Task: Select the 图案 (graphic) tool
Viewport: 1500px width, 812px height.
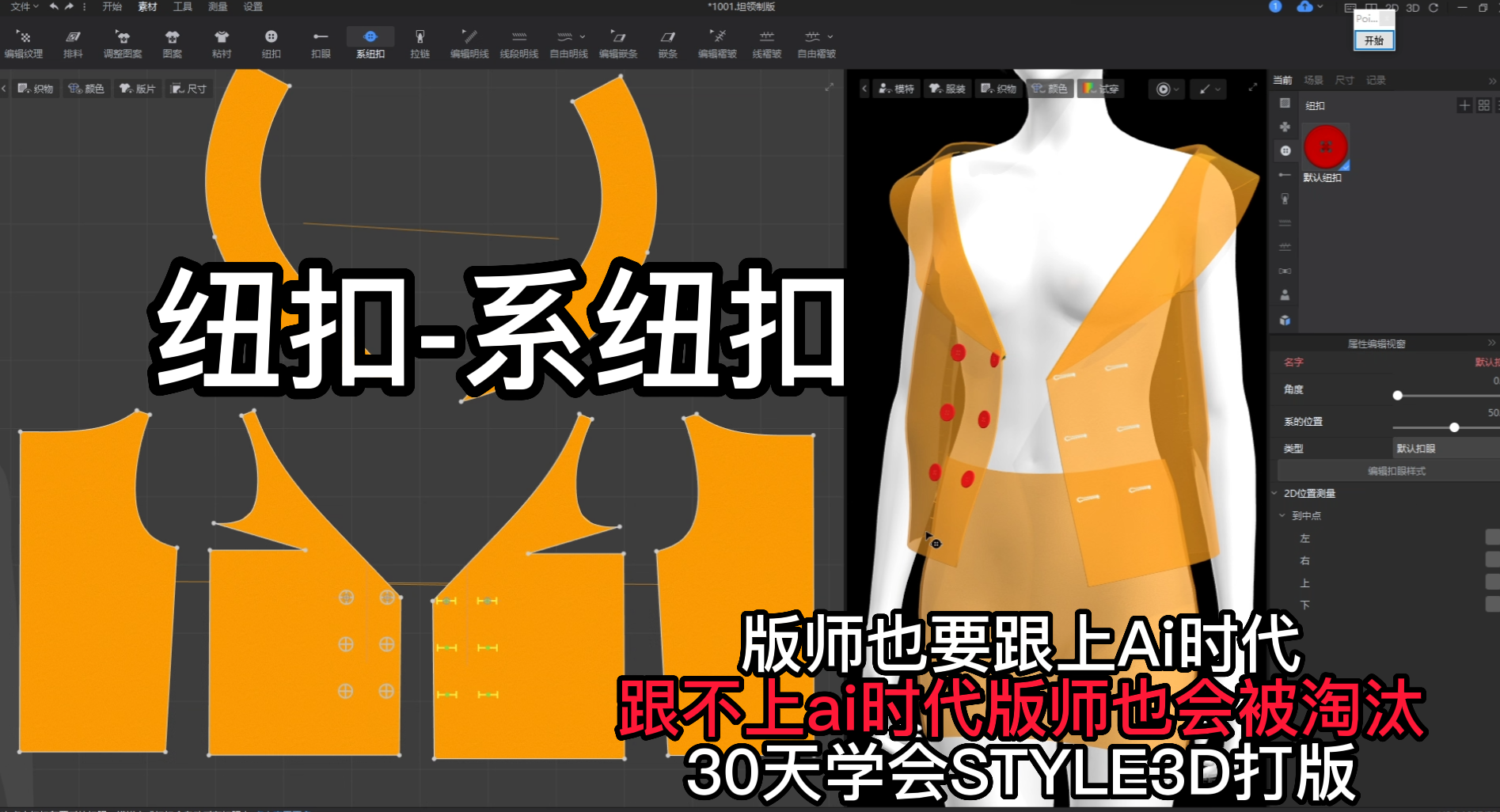Action: pyautogui.click(x=173, y=44)
